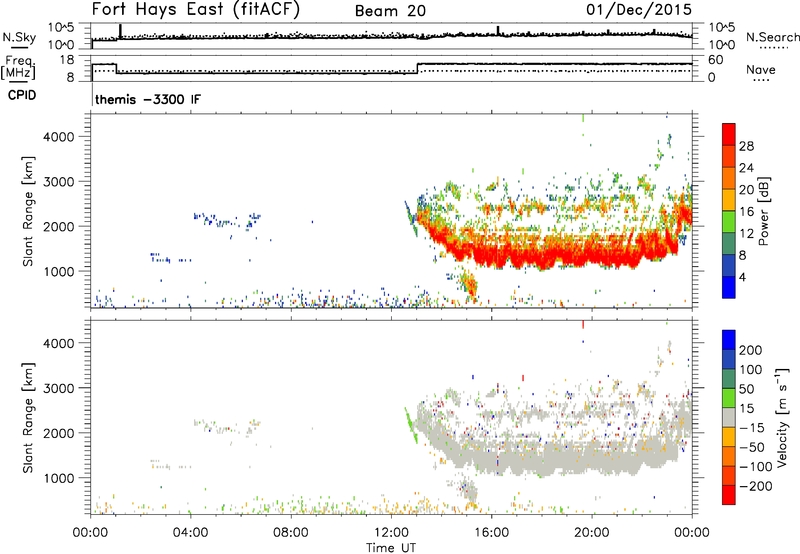
Task: Click the '04:00' time axis tick
Action: (190, 533)
